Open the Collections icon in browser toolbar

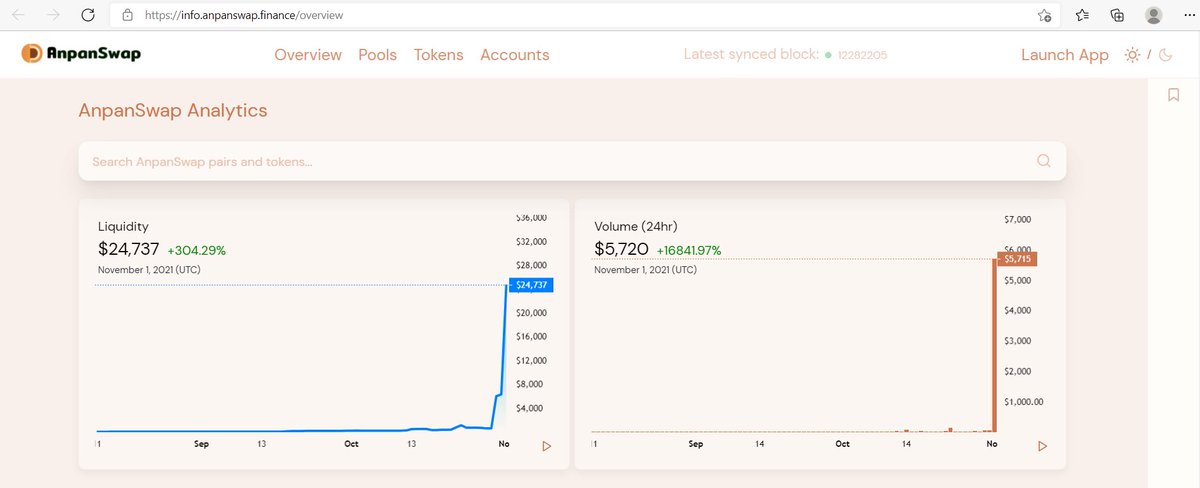1118,16
